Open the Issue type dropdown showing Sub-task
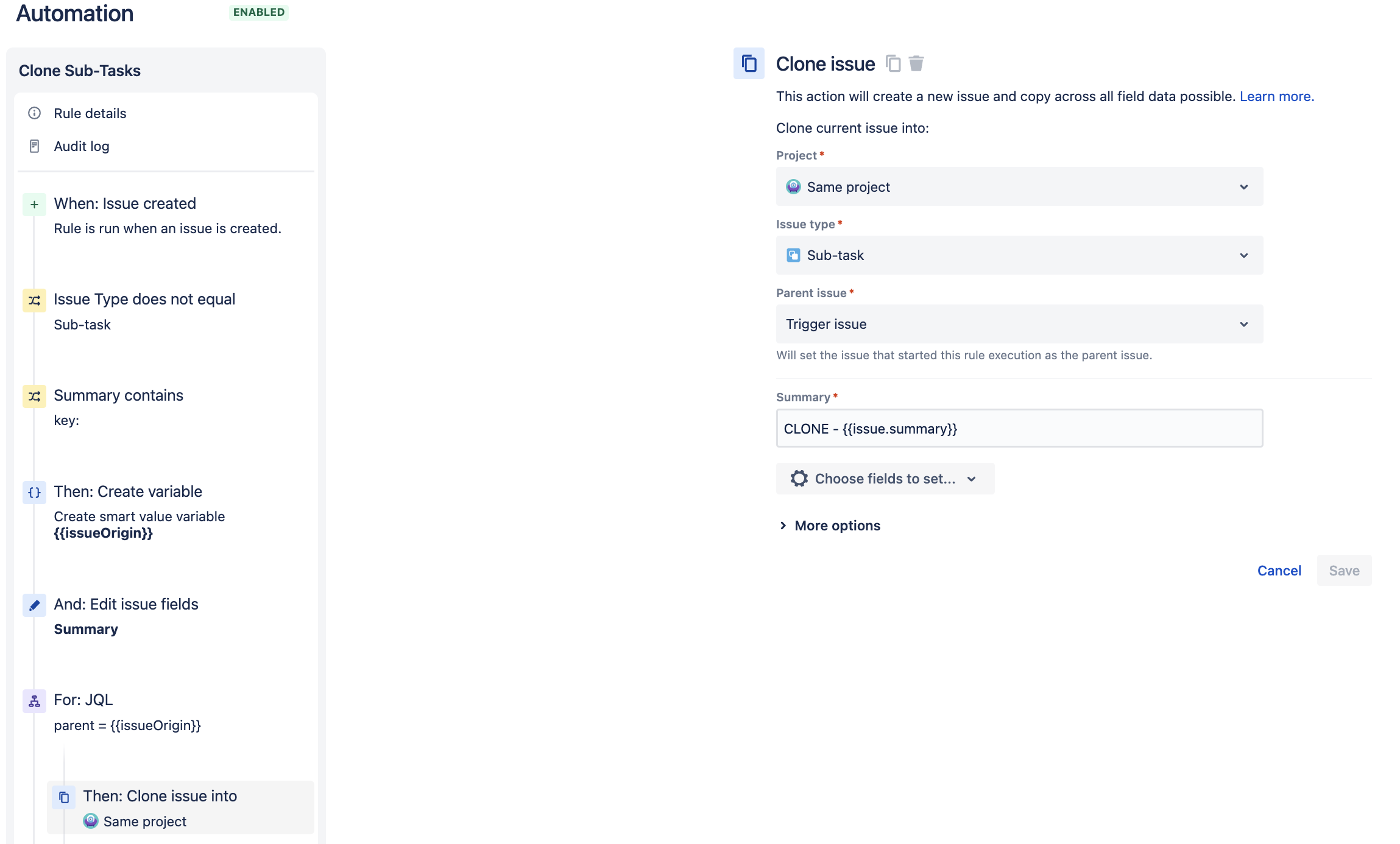 [x=1019, y=255]
